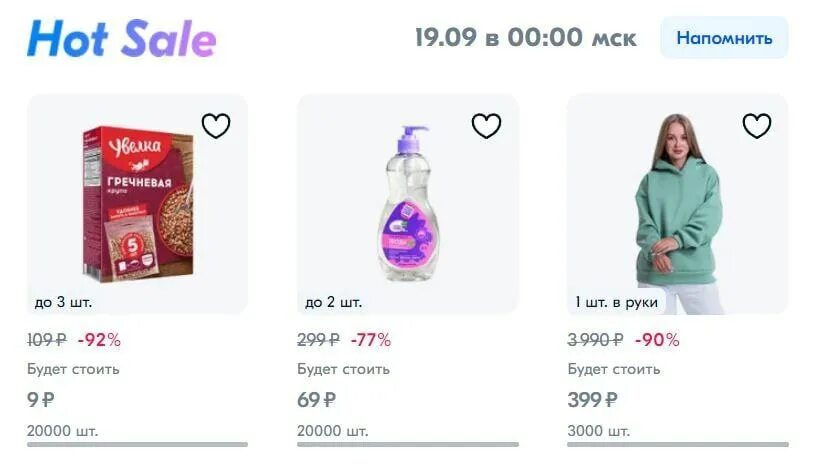
Task: Click the -92% discount label
Action: coord(99,340)
